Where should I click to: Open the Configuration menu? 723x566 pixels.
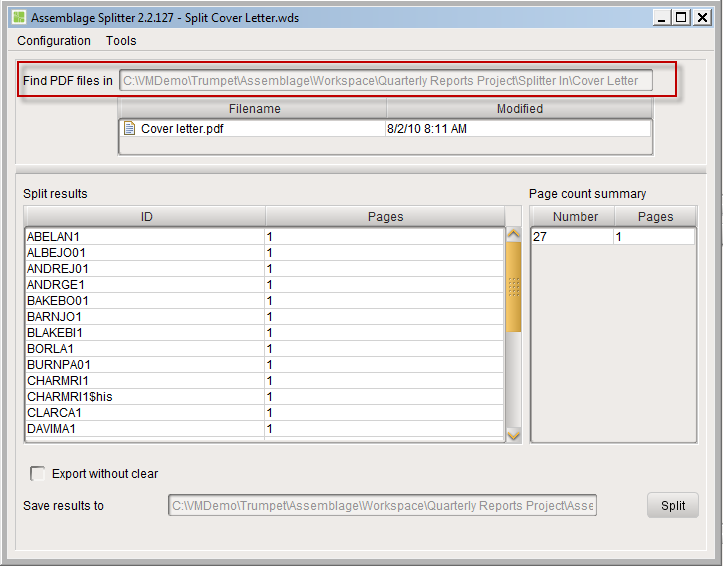(x=54, y=41)
